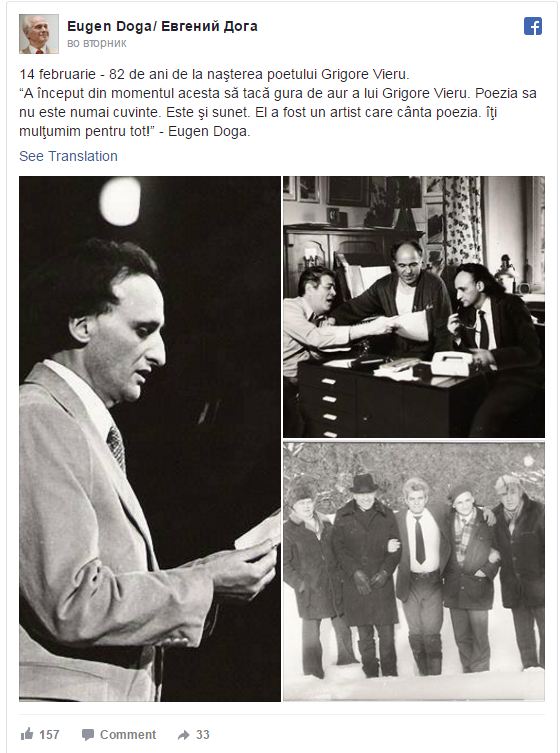Click the Comment speech bubble icon

click(x=87, y=735)
